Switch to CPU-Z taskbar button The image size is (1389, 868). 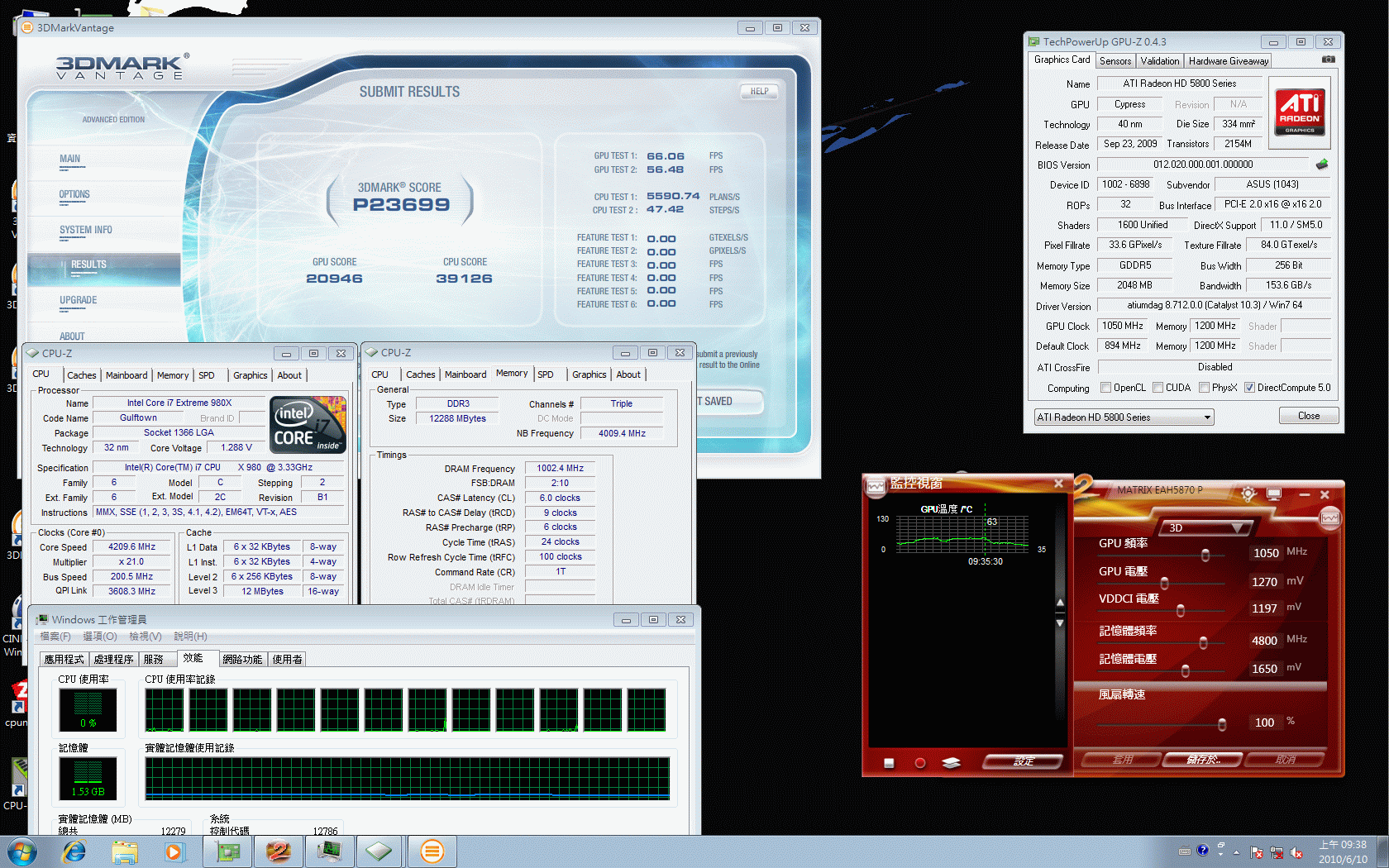(x=379, y=851)
